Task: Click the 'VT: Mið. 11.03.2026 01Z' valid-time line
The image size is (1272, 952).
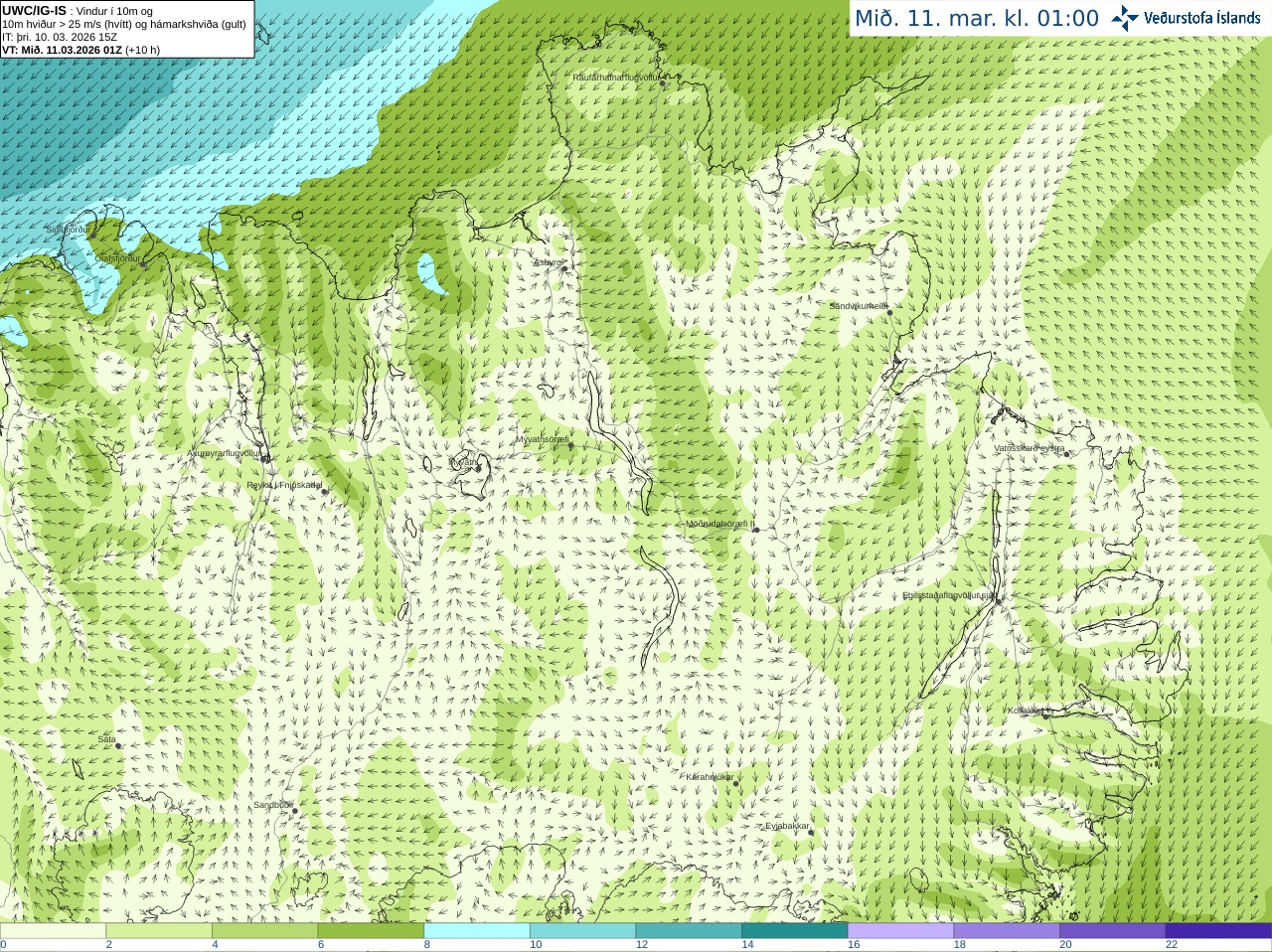Action: pos(62,50)
